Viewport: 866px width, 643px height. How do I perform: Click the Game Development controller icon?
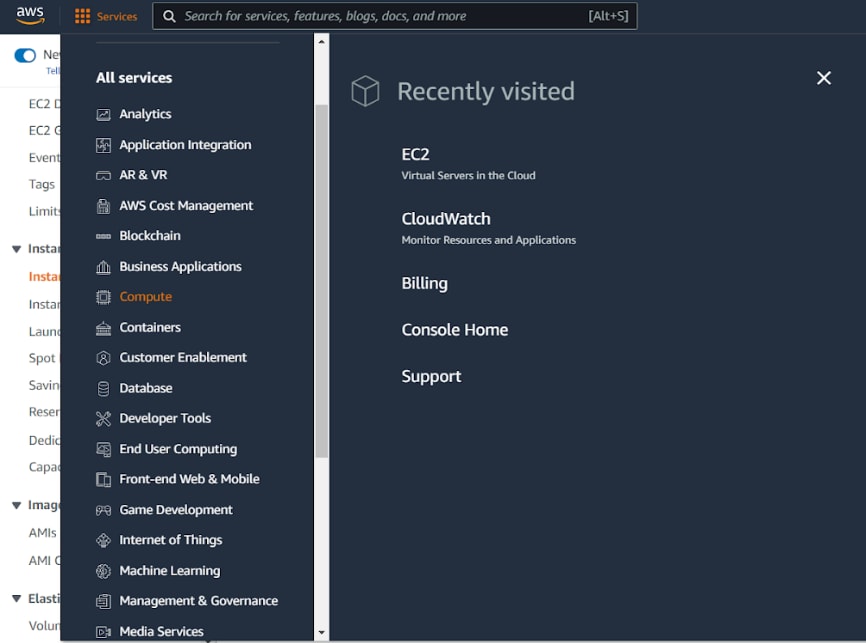[103, 510]
